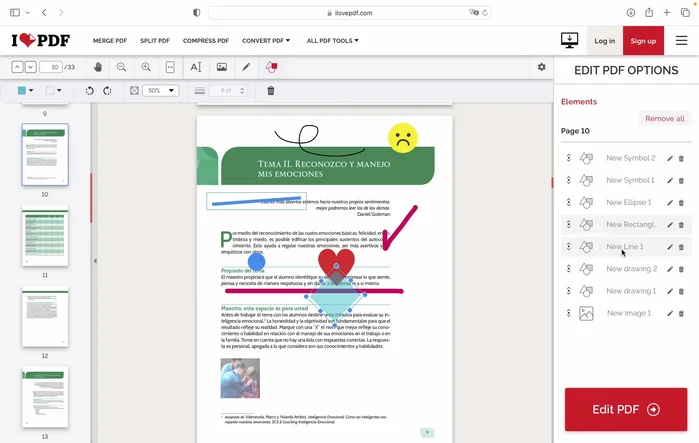Delete New Symbol 2 element
Viewport: 699px width, 443px height.
(681, 158)
